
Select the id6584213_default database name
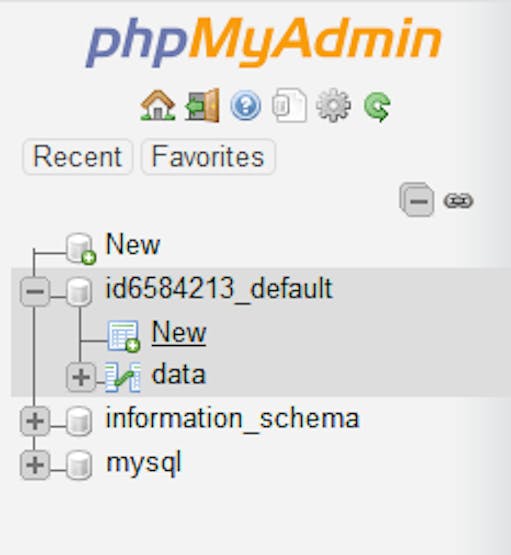[x=219, y=288]
